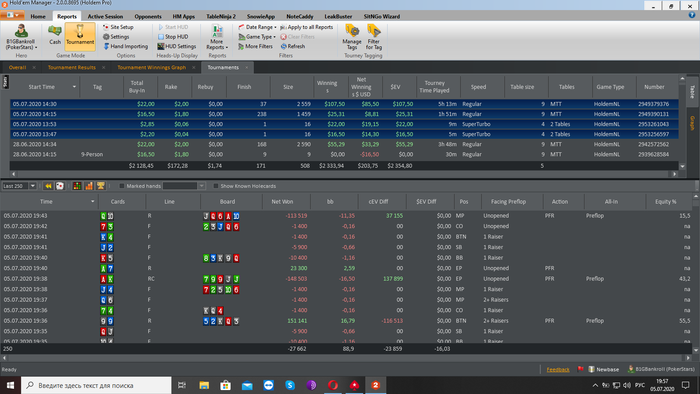
Task: Open File Explorer from taskbar
Action: pos(204,385)
